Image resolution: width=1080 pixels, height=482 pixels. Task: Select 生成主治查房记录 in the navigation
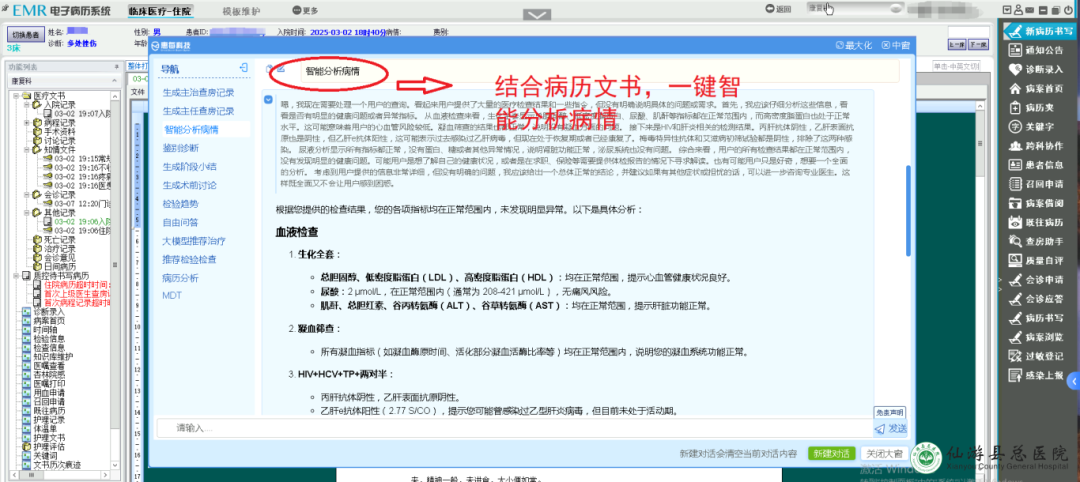coord(198,92)
